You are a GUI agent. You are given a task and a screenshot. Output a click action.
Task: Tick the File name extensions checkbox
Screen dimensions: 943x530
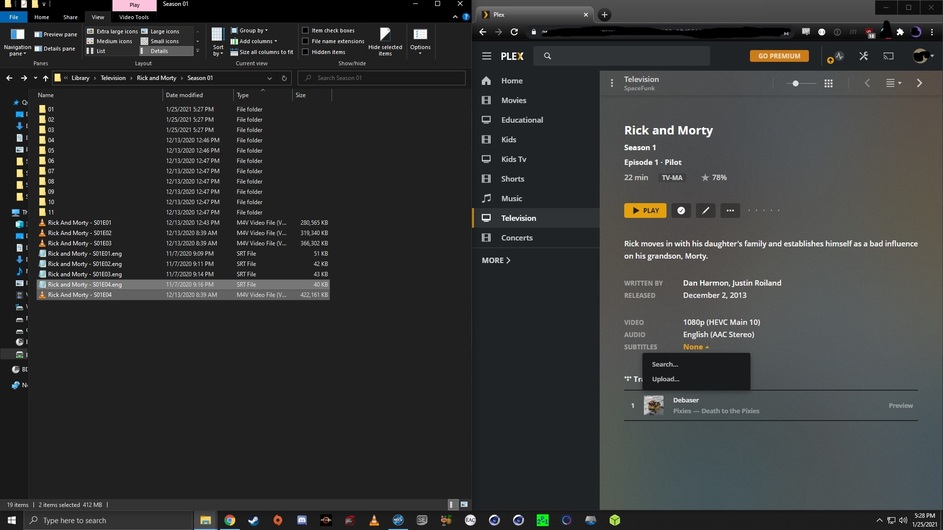click(x=305, y=41)
